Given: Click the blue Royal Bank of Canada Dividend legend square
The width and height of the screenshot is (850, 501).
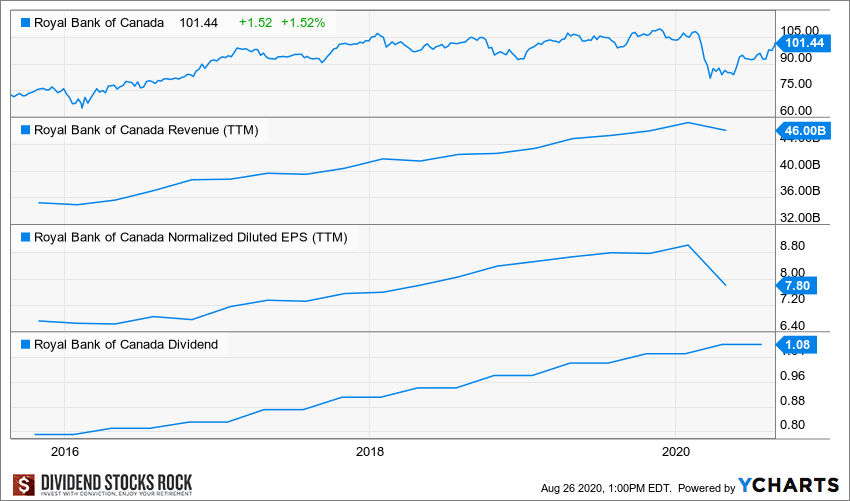Looking at the screenshot, I should 25,345.
